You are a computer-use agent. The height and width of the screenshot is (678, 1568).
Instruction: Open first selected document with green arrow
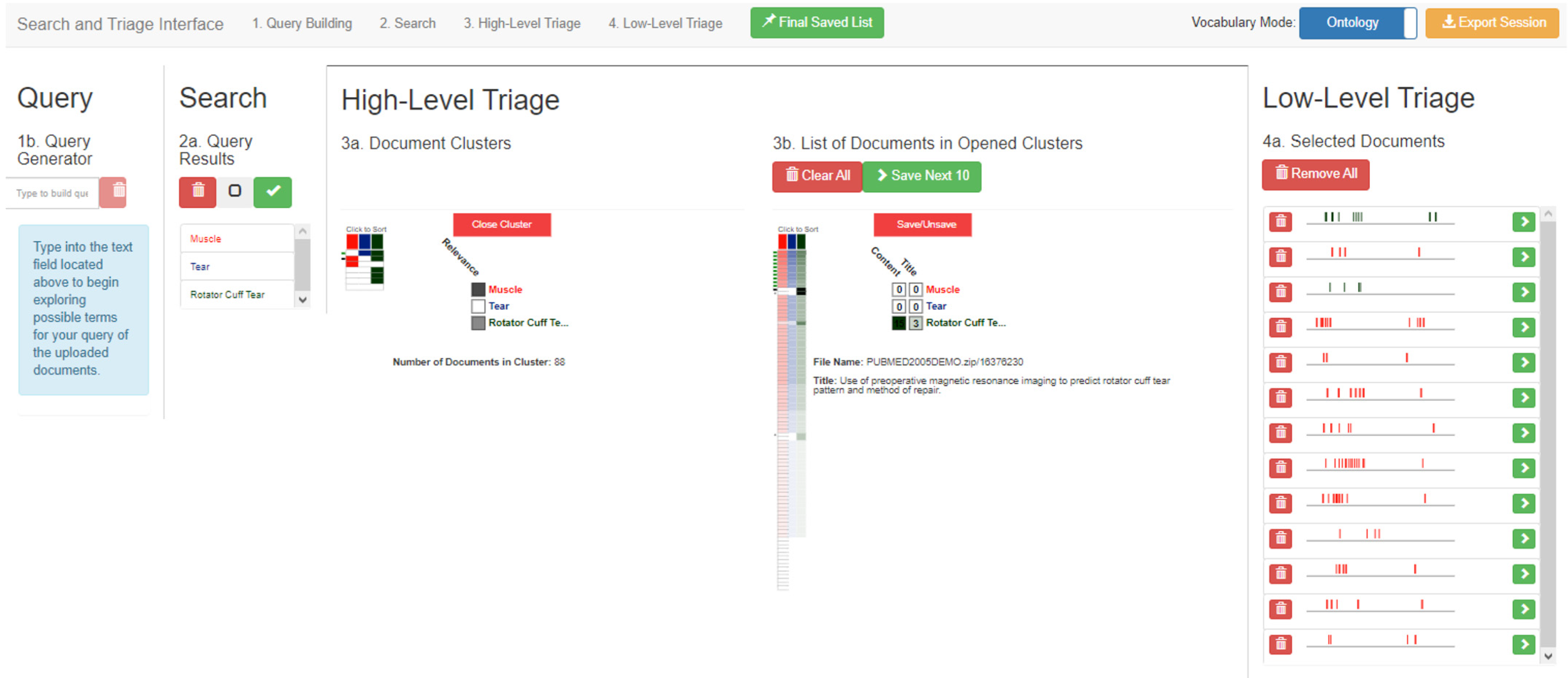[1523, 222]
